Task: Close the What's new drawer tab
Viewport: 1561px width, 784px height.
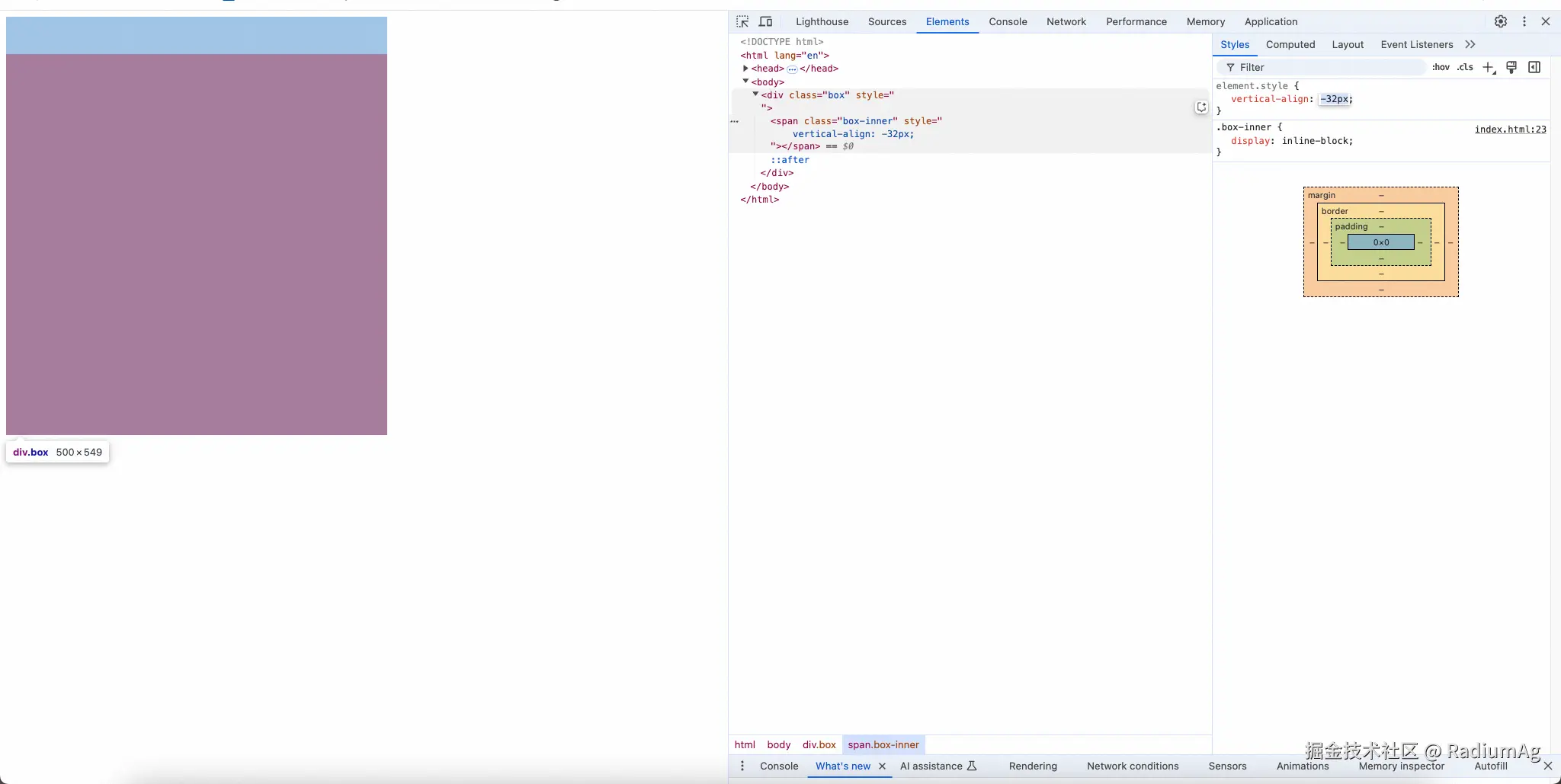Action: pyautogui.click(x=882, y=766)
